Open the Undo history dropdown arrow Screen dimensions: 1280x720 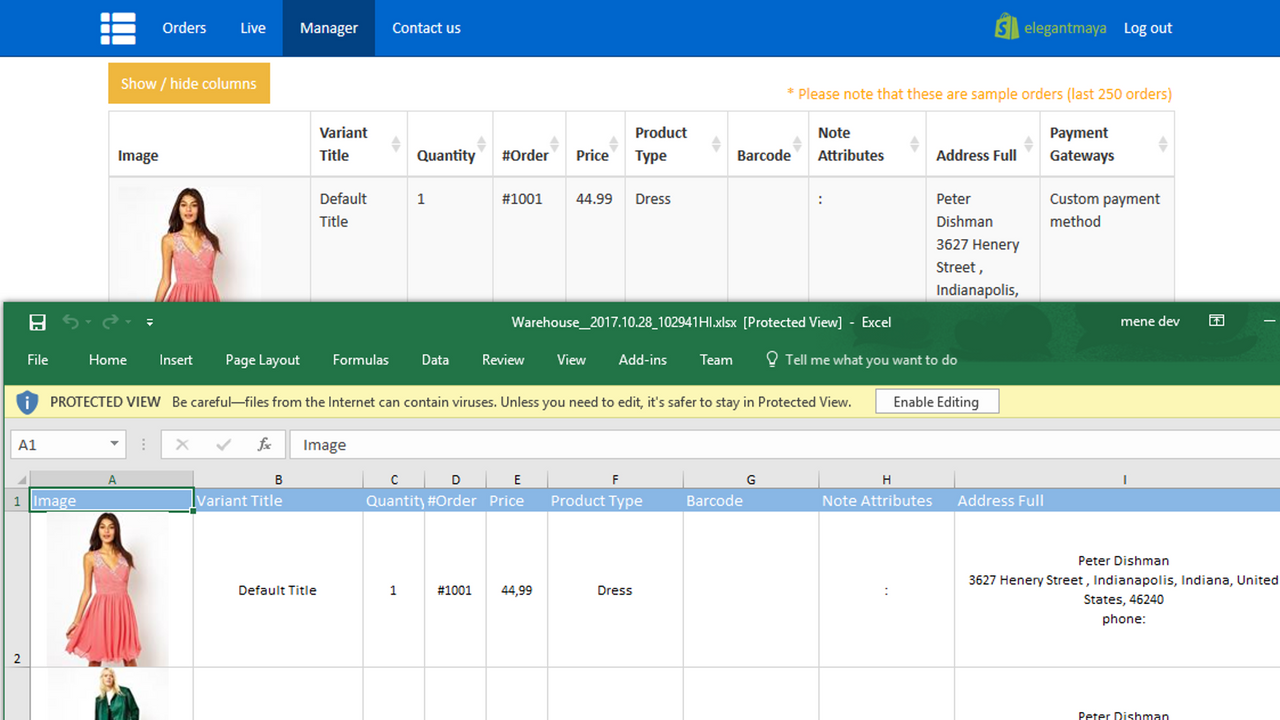pyautogui.click(x=88, y=322)
